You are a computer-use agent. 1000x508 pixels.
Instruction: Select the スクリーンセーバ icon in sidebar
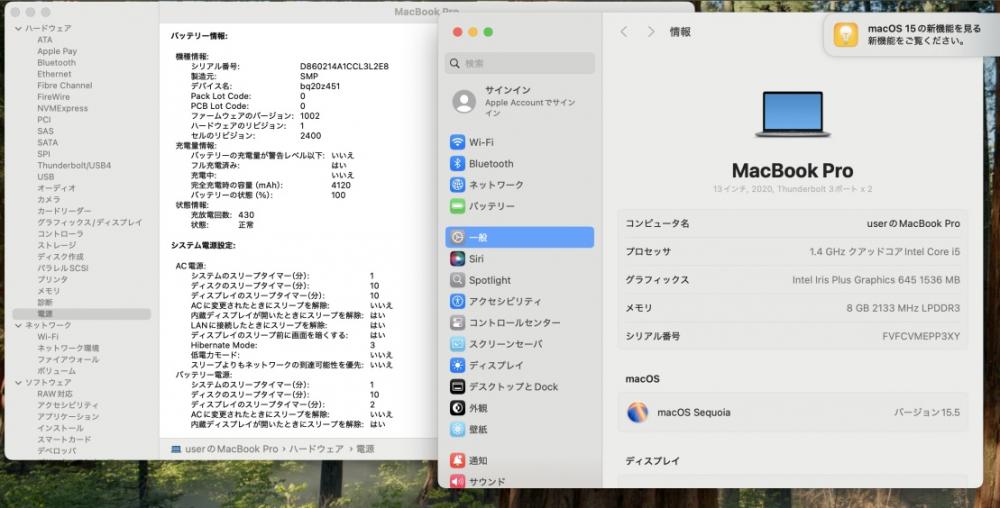[457, 344]
